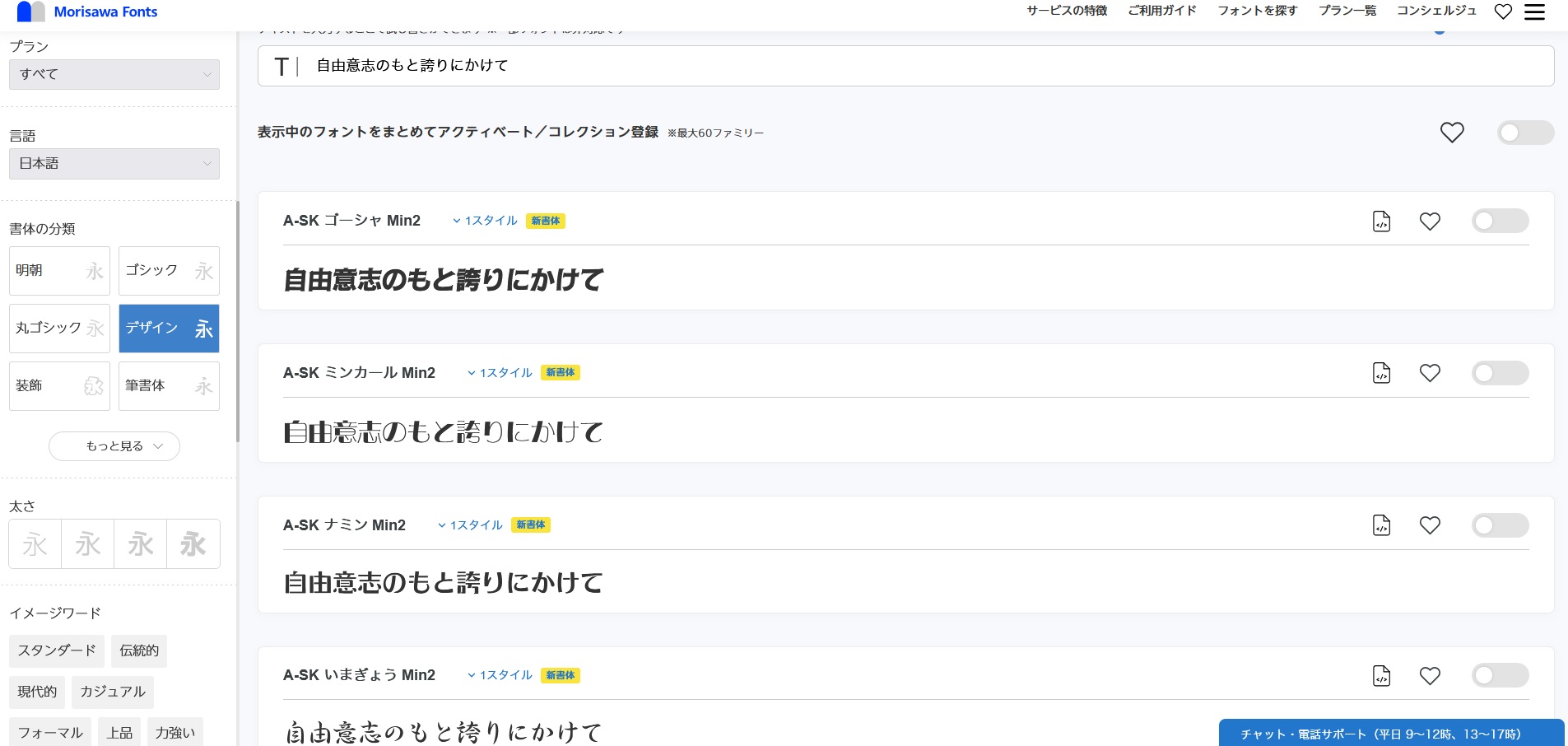Filter by フォーマル image word
The height and width of the screenshot is (746, 1568).
point(50,732)
